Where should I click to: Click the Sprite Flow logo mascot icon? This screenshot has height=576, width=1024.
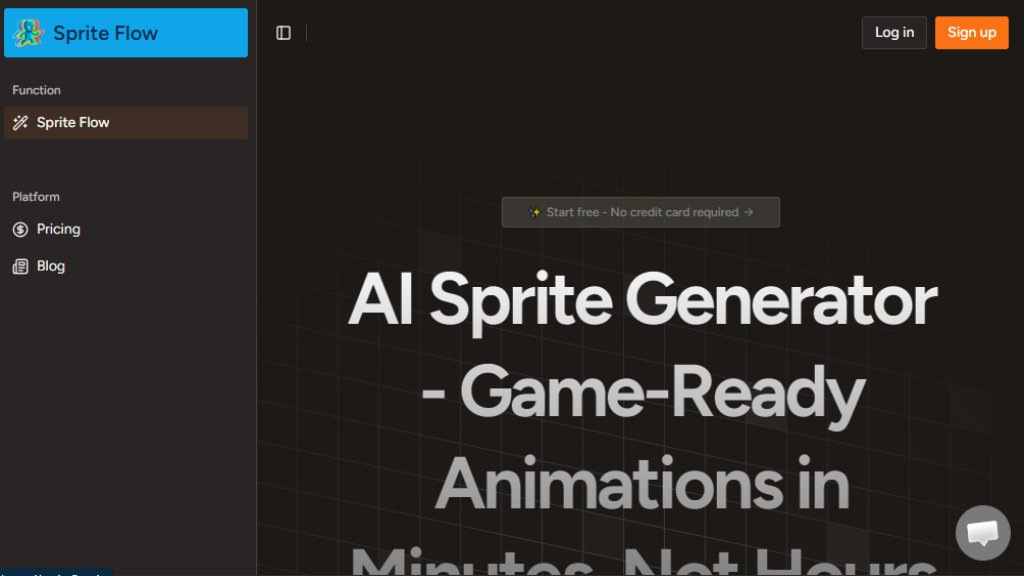28,33
